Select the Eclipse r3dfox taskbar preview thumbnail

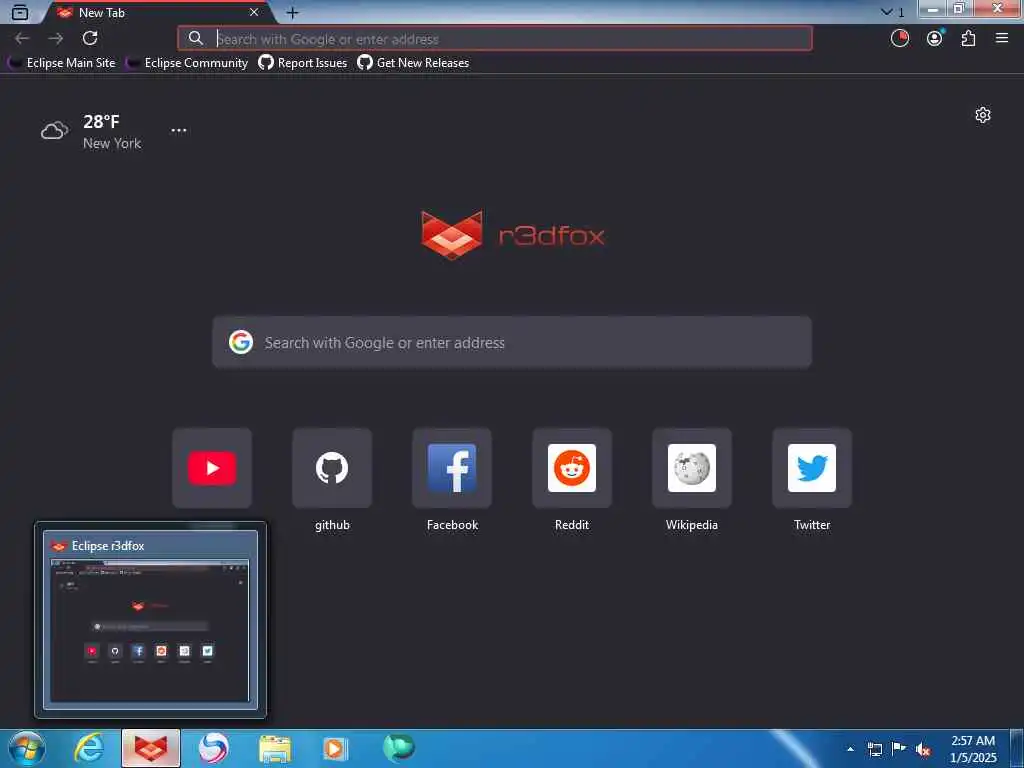[x=150, y=620]
